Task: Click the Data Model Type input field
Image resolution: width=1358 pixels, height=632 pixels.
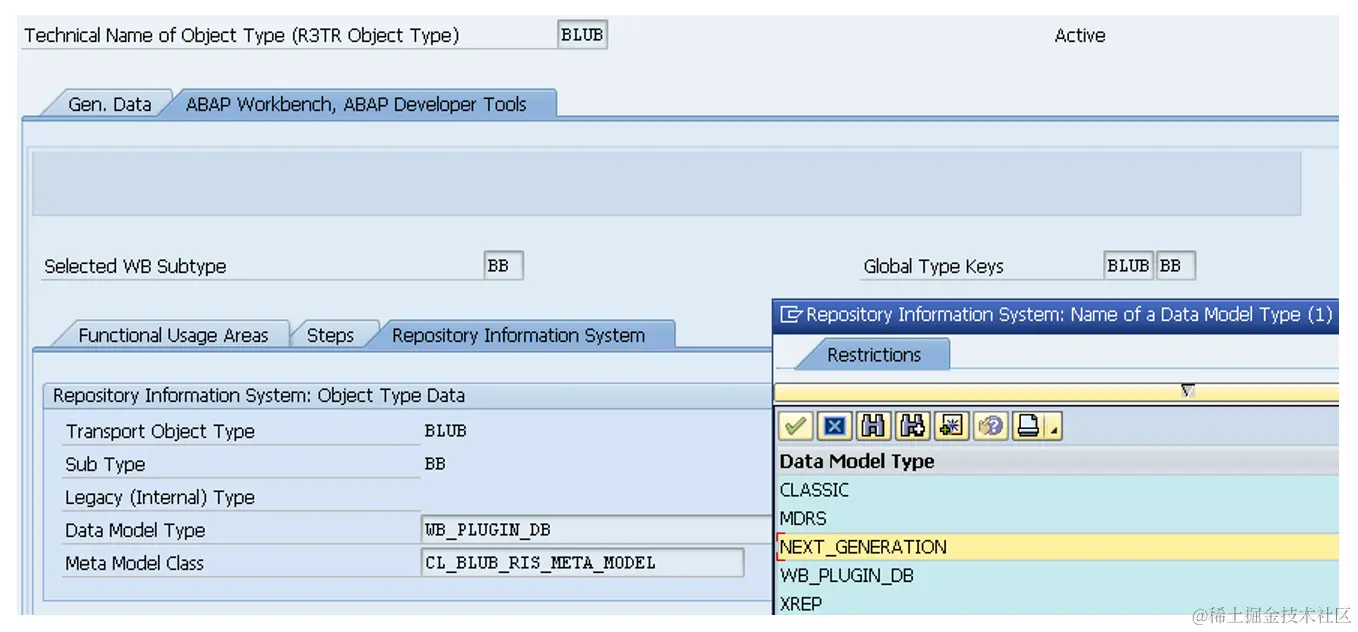Action: [x=597, y=530]
